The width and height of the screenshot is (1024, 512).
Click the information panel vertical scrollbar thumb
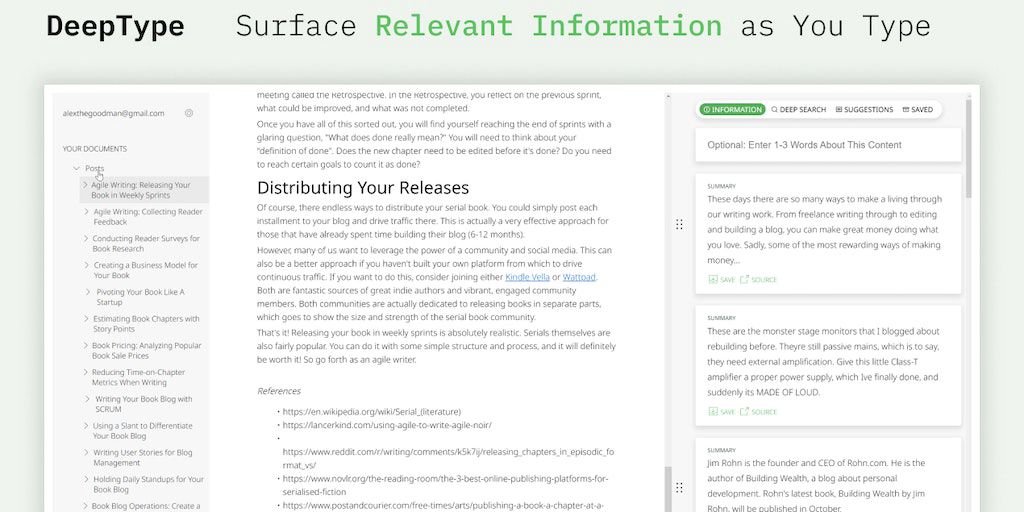(x=968, y=149)
